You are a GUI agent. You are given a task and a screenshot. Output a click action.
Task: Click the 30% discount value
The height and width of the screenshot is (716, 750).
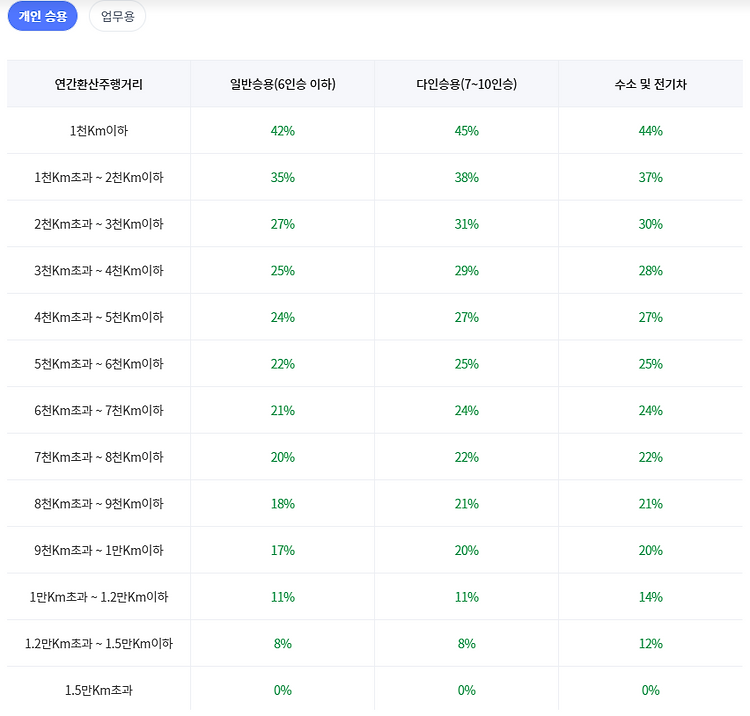(x=651, y=224)
